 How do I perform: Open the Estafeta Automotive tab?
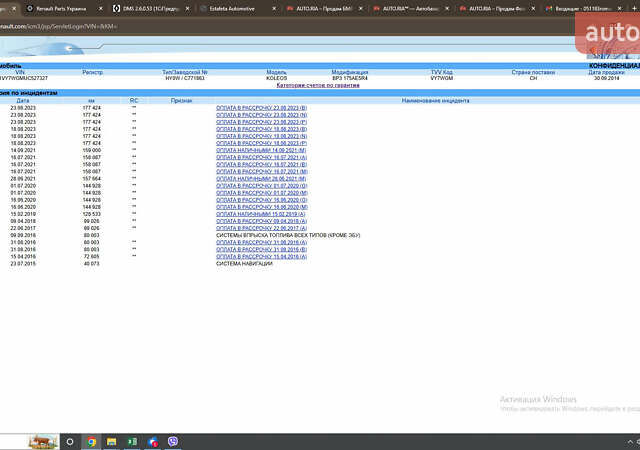(232, 8)
